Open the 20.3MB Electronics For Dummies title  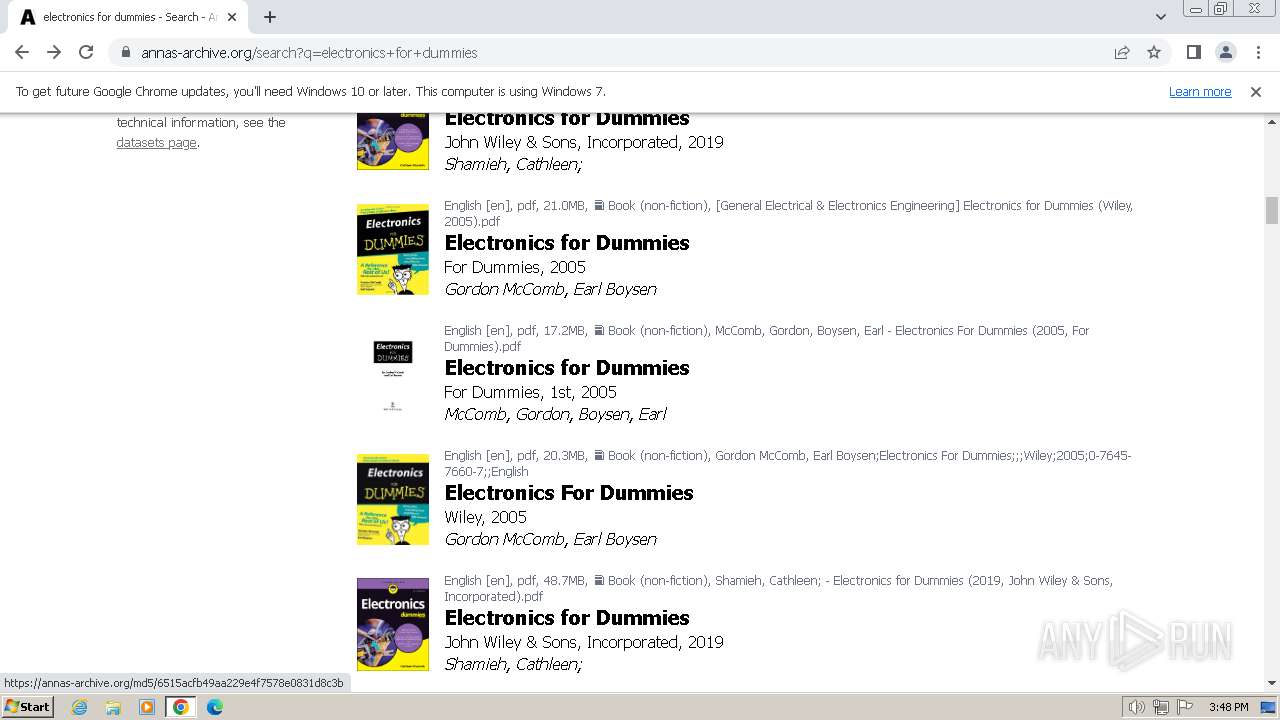point(569,493)
